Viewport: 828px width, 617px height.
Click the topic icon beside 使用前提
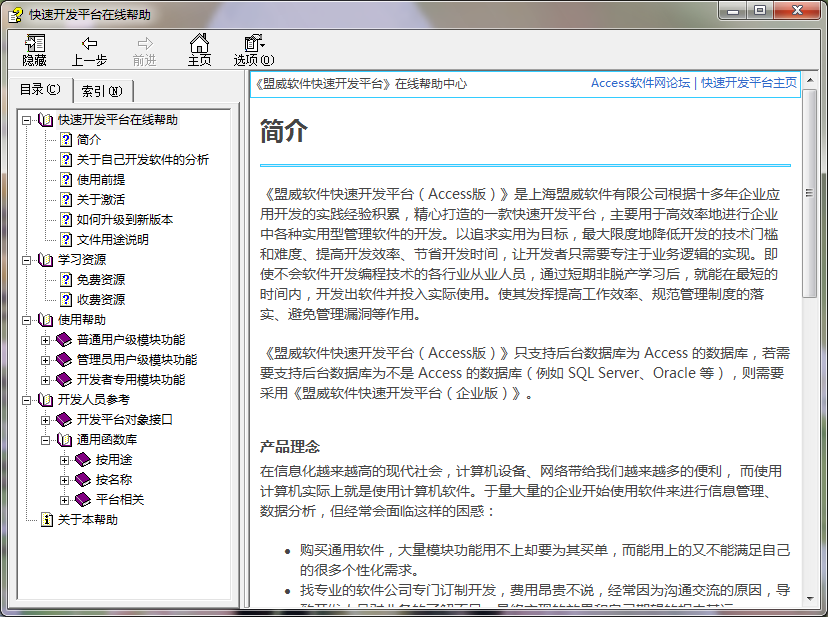(65, 180)
